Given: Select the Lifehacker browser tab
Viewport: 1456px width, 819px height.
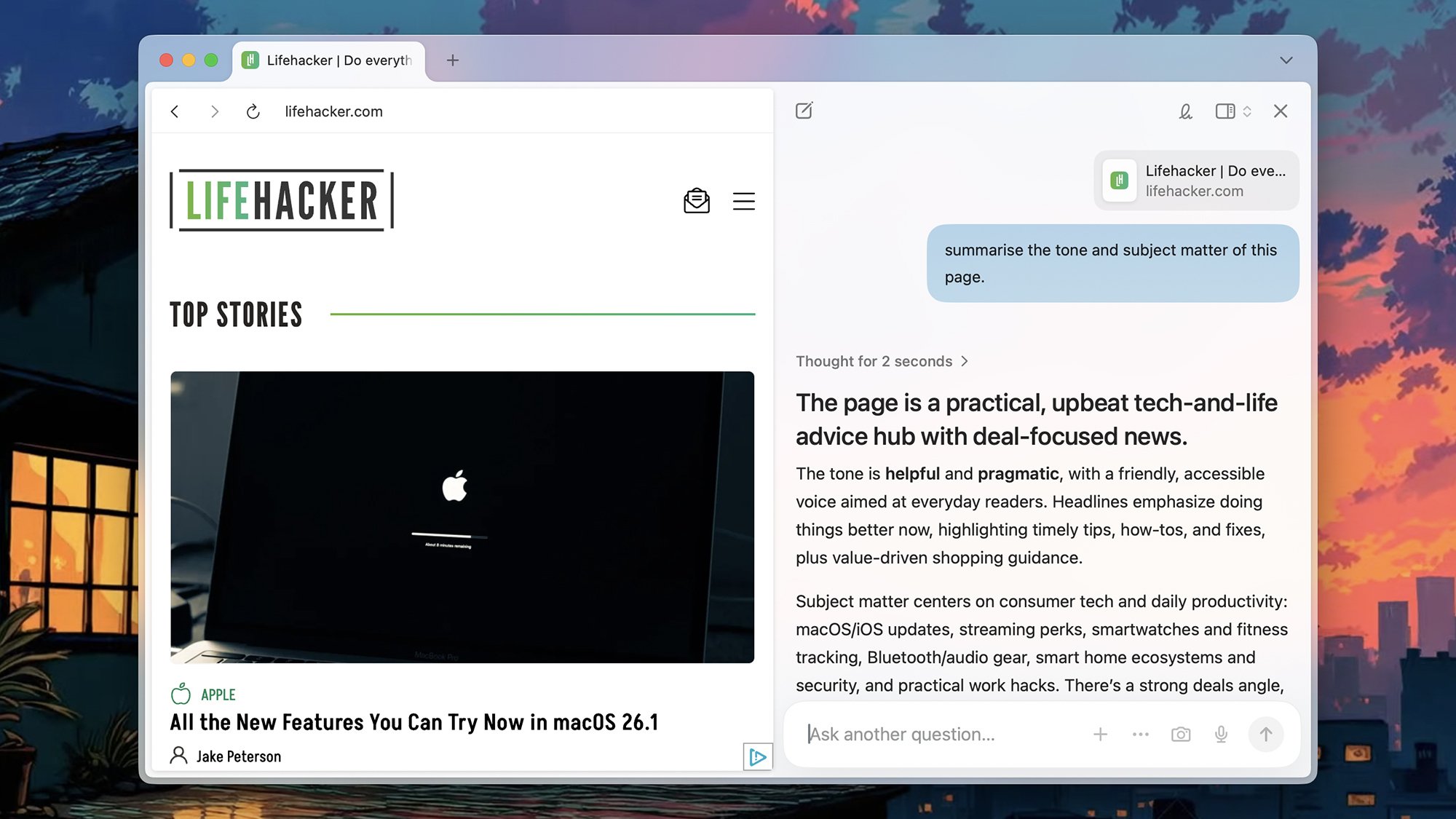Looking at the screenshot, I should 329,60.
